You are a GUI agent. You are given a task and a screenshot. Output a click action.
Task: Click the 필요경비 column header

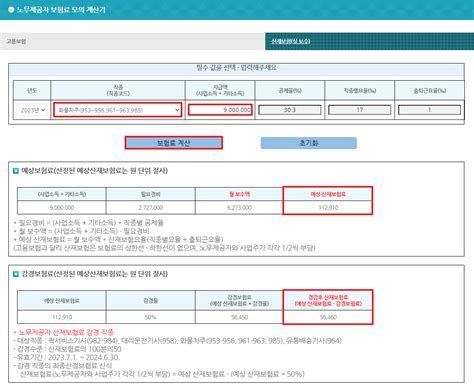point(151,194)
